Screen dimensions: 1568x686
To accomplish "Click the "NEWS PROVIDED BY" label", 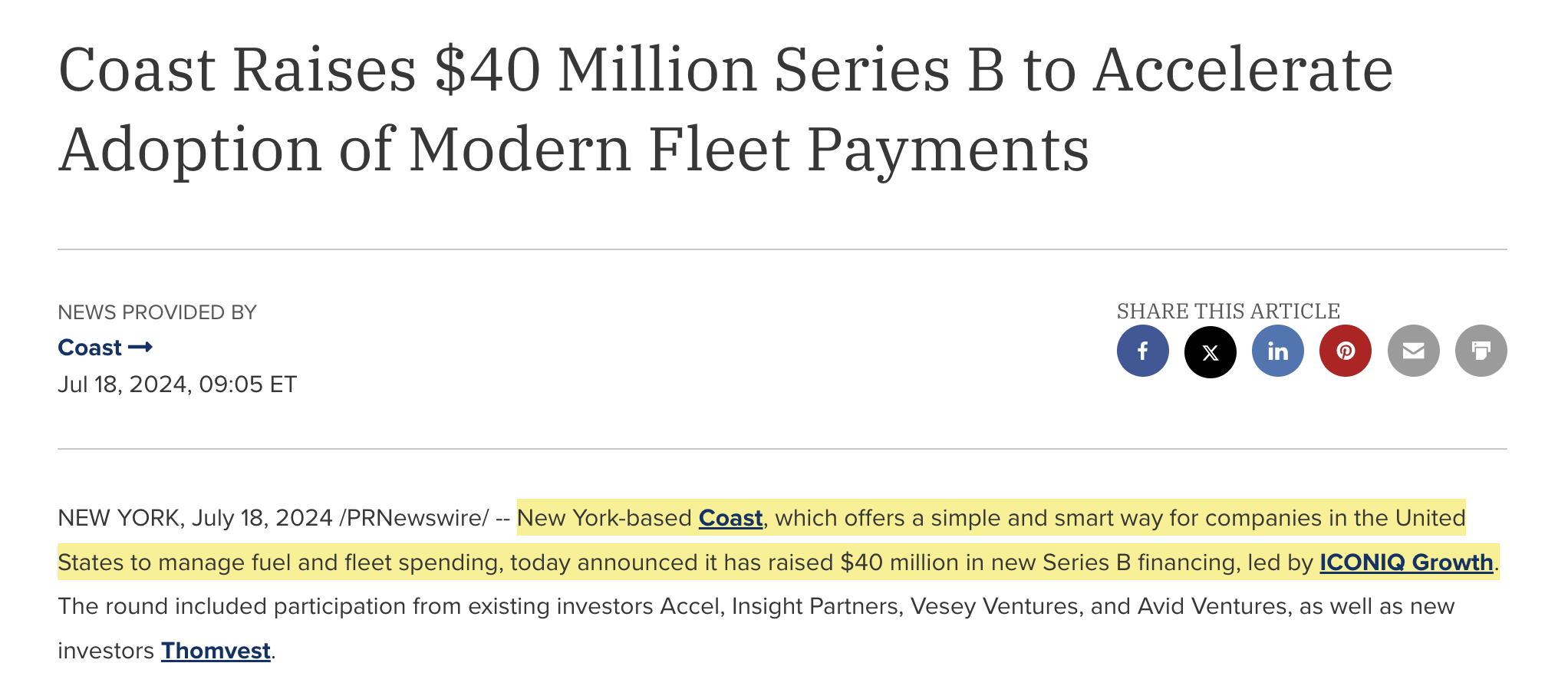I will click(x=157, y=312).
